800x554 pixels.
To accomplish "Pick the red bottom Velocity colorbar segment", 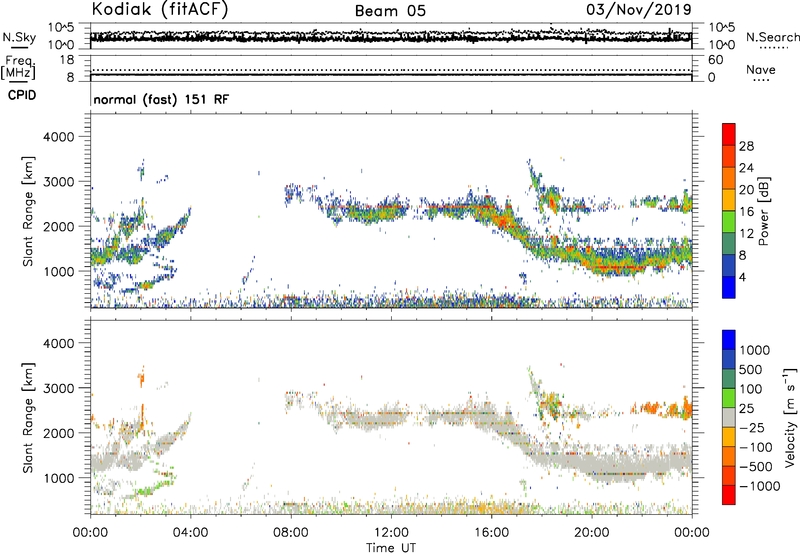I will (x=729, y=495).
